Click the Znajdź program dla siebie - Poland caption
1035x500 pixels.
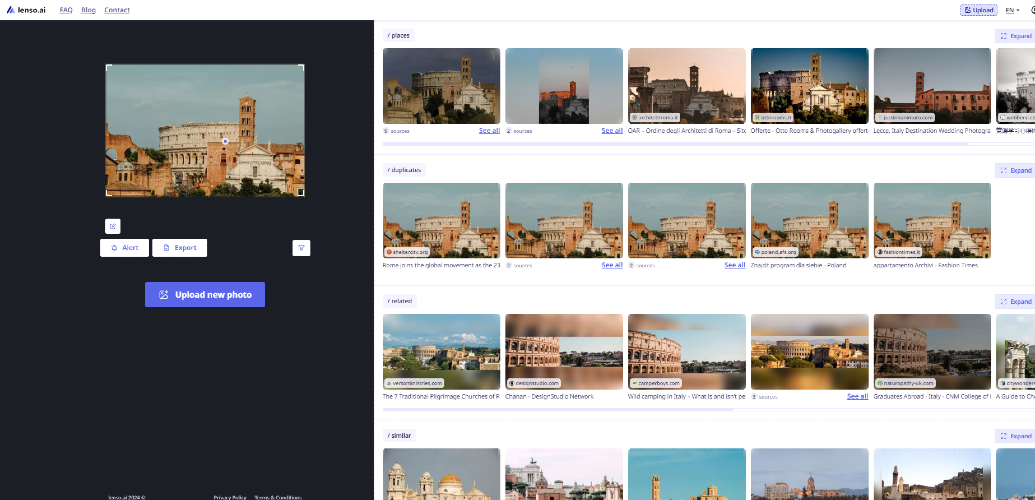coord(799,265)
